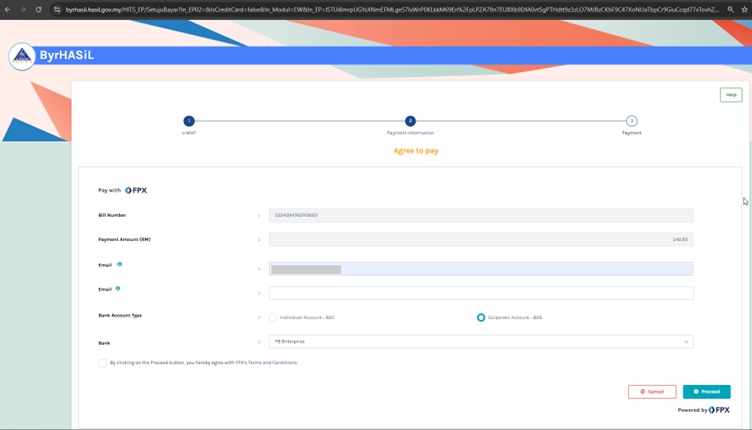Click the browser zoom magnifier icon

pos(731,9)
